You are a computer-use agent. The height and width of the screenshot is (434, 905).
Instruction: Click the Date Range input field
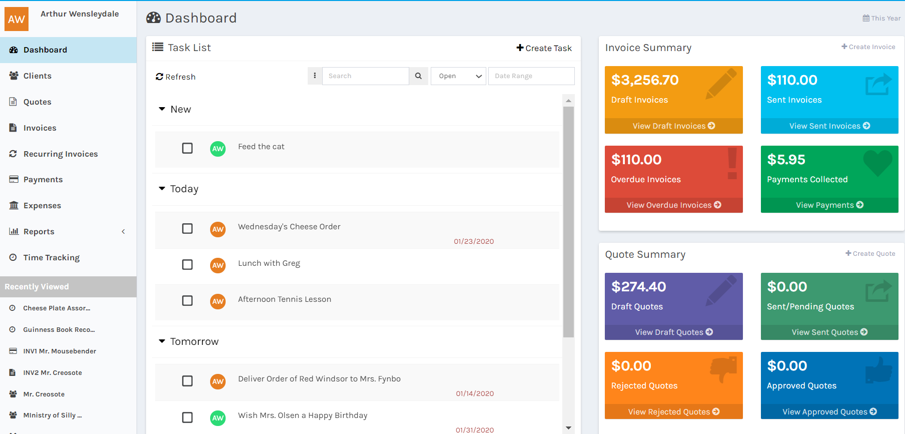tap(531, 76)
